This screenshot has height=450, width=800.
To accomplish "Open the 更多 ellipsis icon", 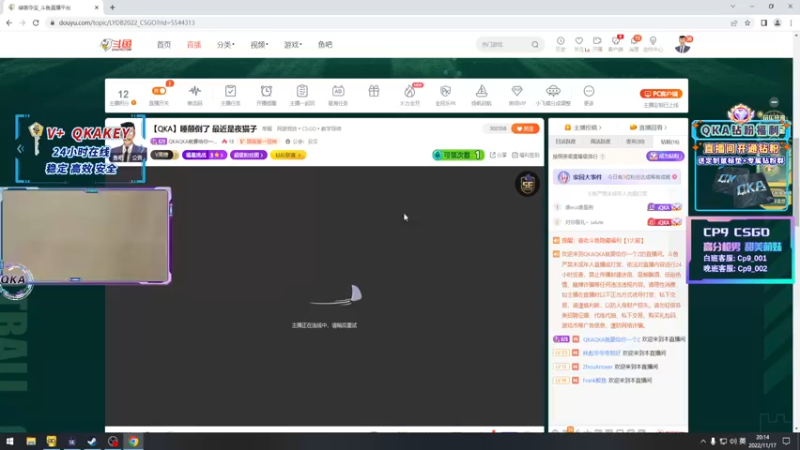I will pos(589,91).
